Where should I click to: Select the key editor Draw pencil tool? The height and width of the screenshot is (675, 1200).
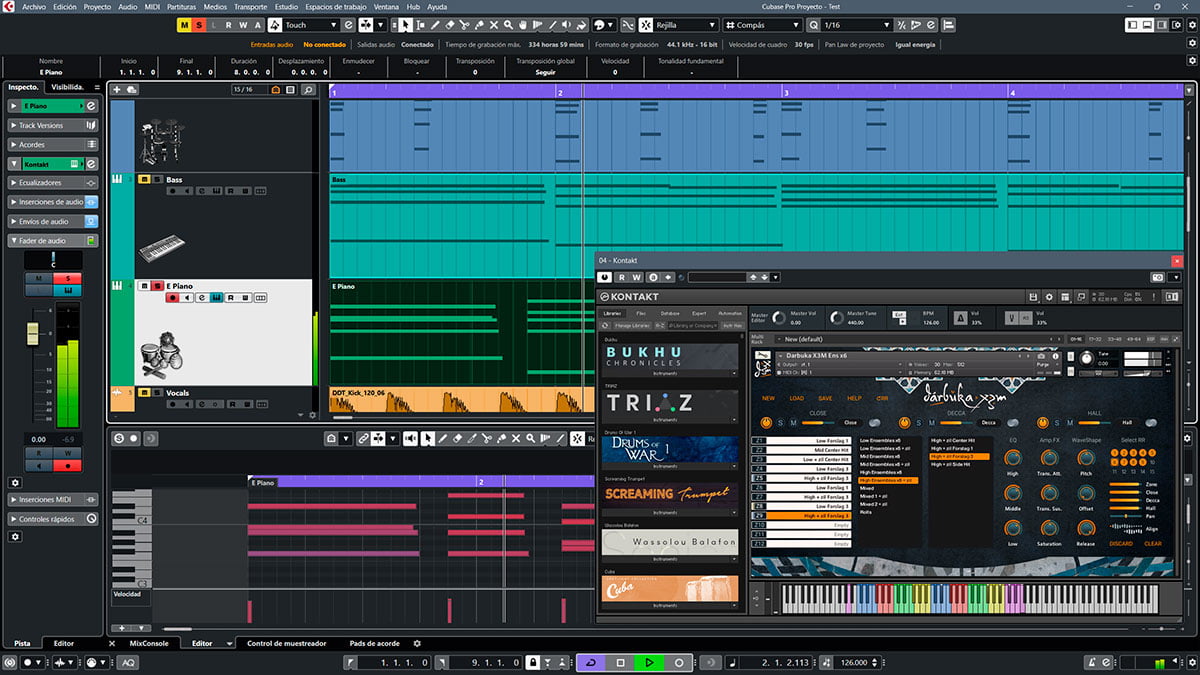pyautogui.click(x=442, y=439)
